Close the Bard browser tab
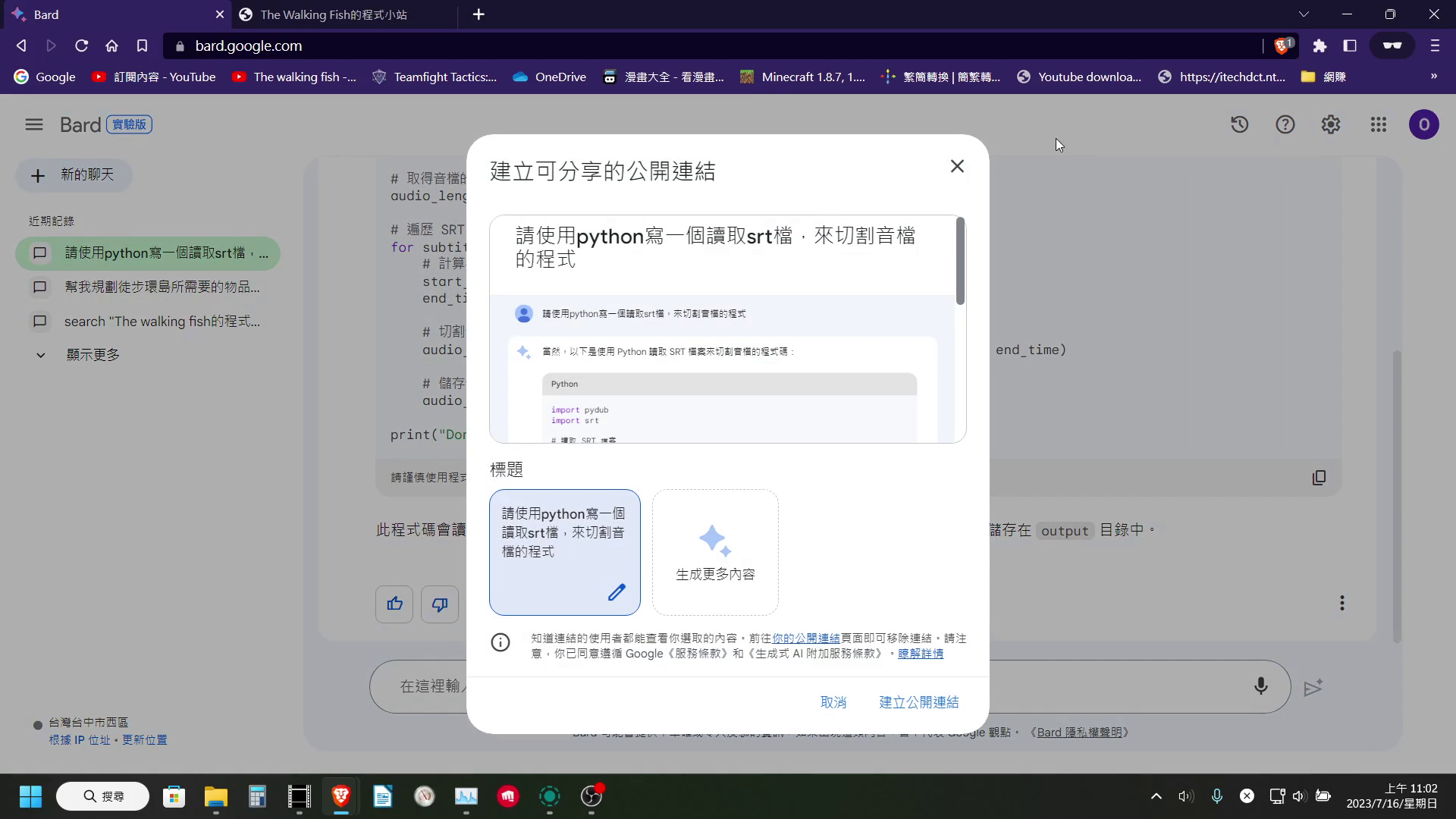 [219, 14]
